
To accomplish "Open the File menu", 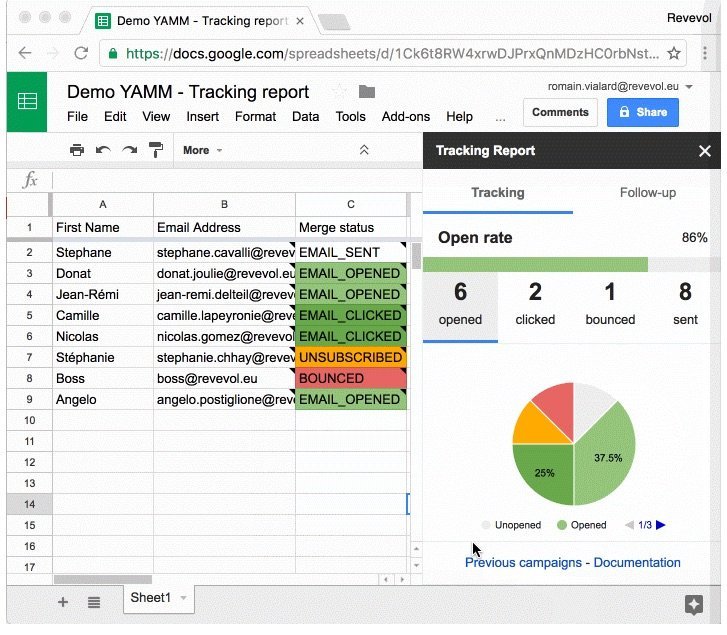I will click(77, 116).
